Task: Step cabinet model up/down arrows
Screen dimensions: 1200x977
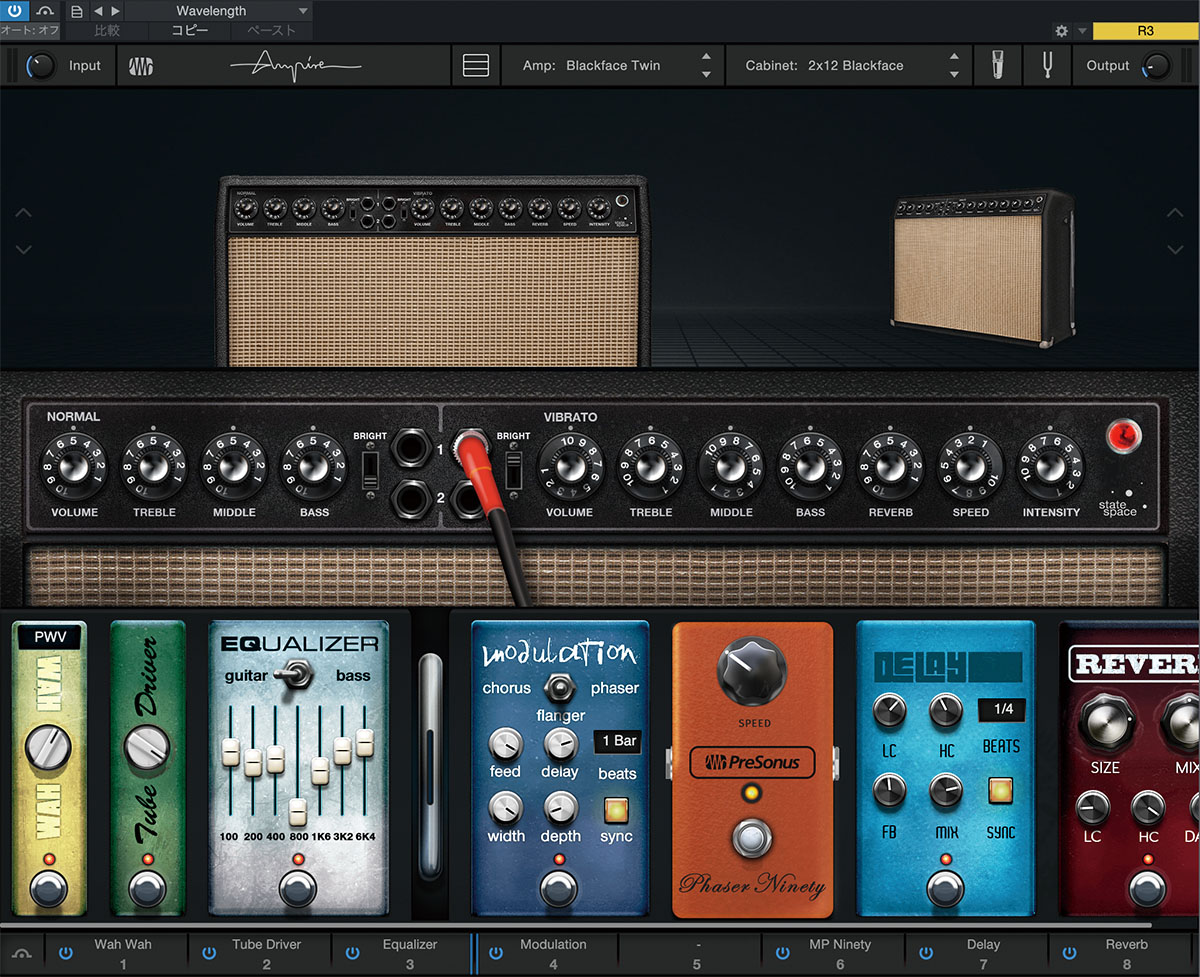Action: pyautogui.click(x=954, y=66)
